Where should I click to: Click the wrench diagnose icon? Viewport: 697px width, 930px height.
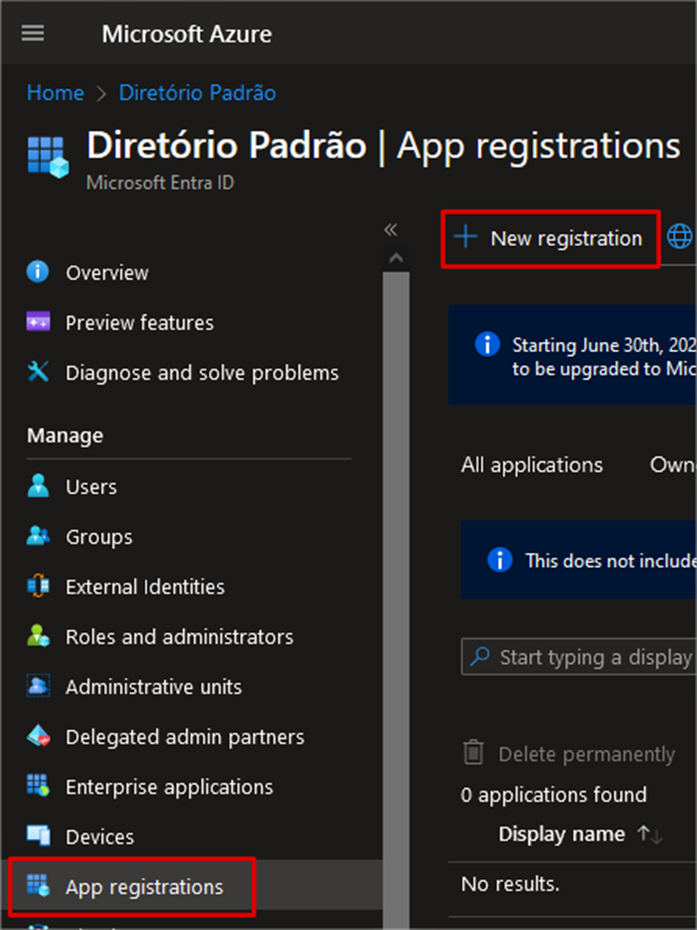[38, 372]
